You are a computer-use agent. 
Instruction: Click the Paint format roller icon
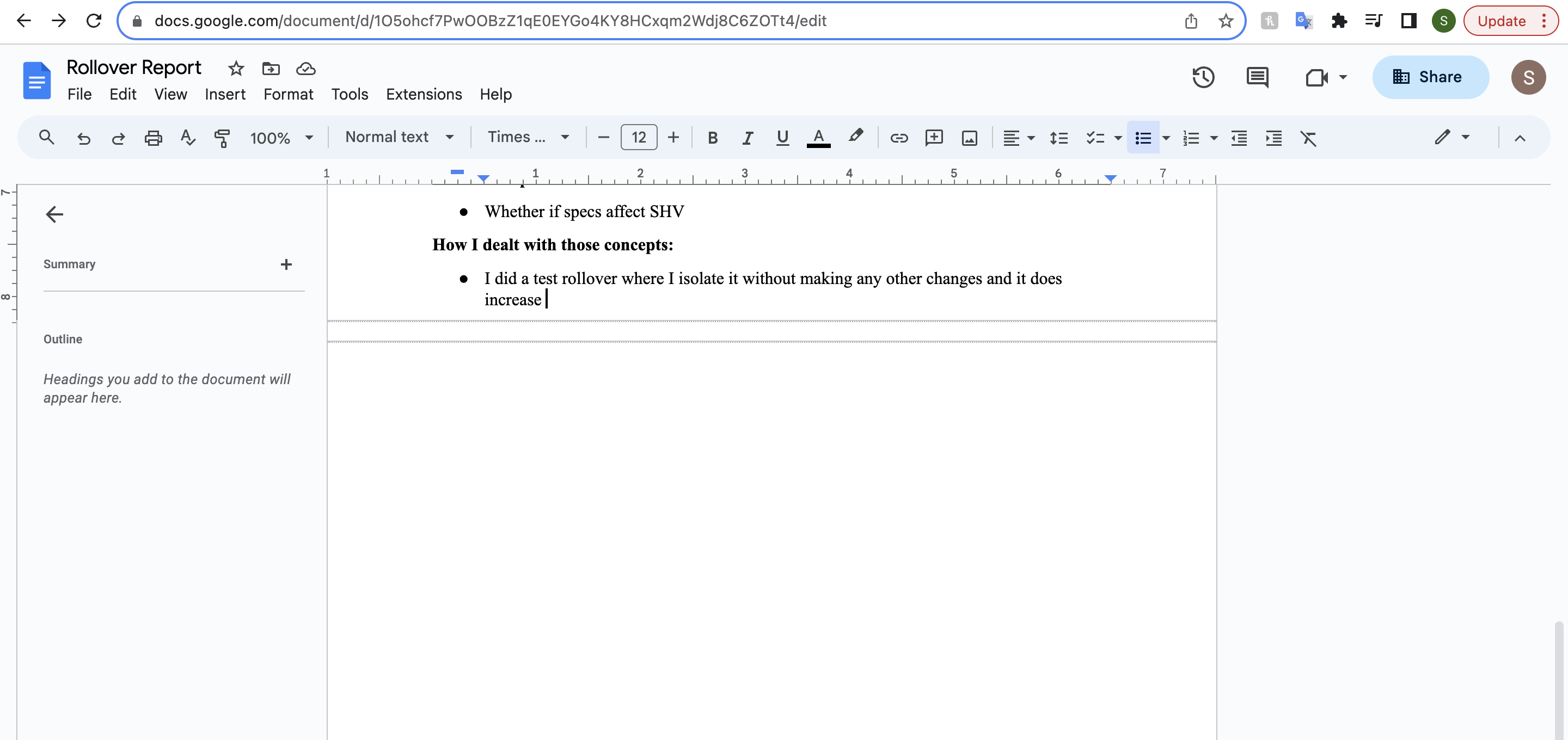click(222, 138)
